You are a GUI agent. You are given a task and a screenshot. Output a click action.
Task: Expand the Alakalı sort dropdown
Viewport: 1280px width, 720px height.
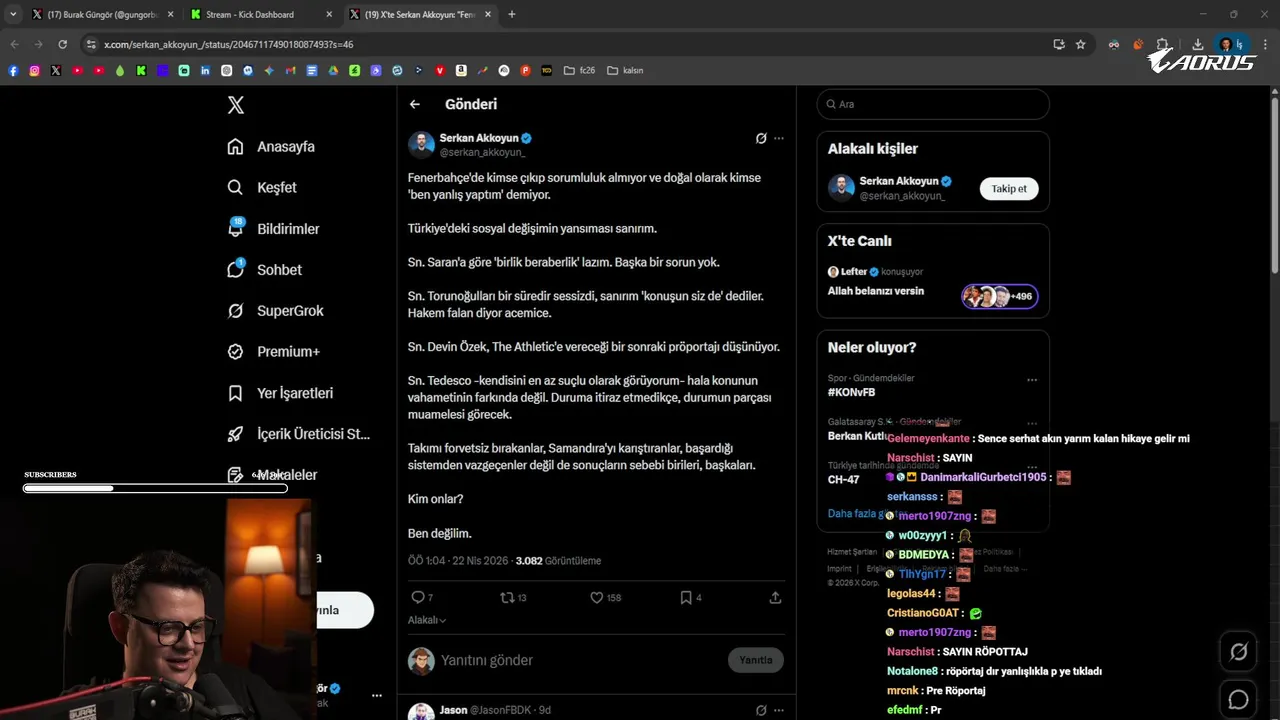point(427,620)
